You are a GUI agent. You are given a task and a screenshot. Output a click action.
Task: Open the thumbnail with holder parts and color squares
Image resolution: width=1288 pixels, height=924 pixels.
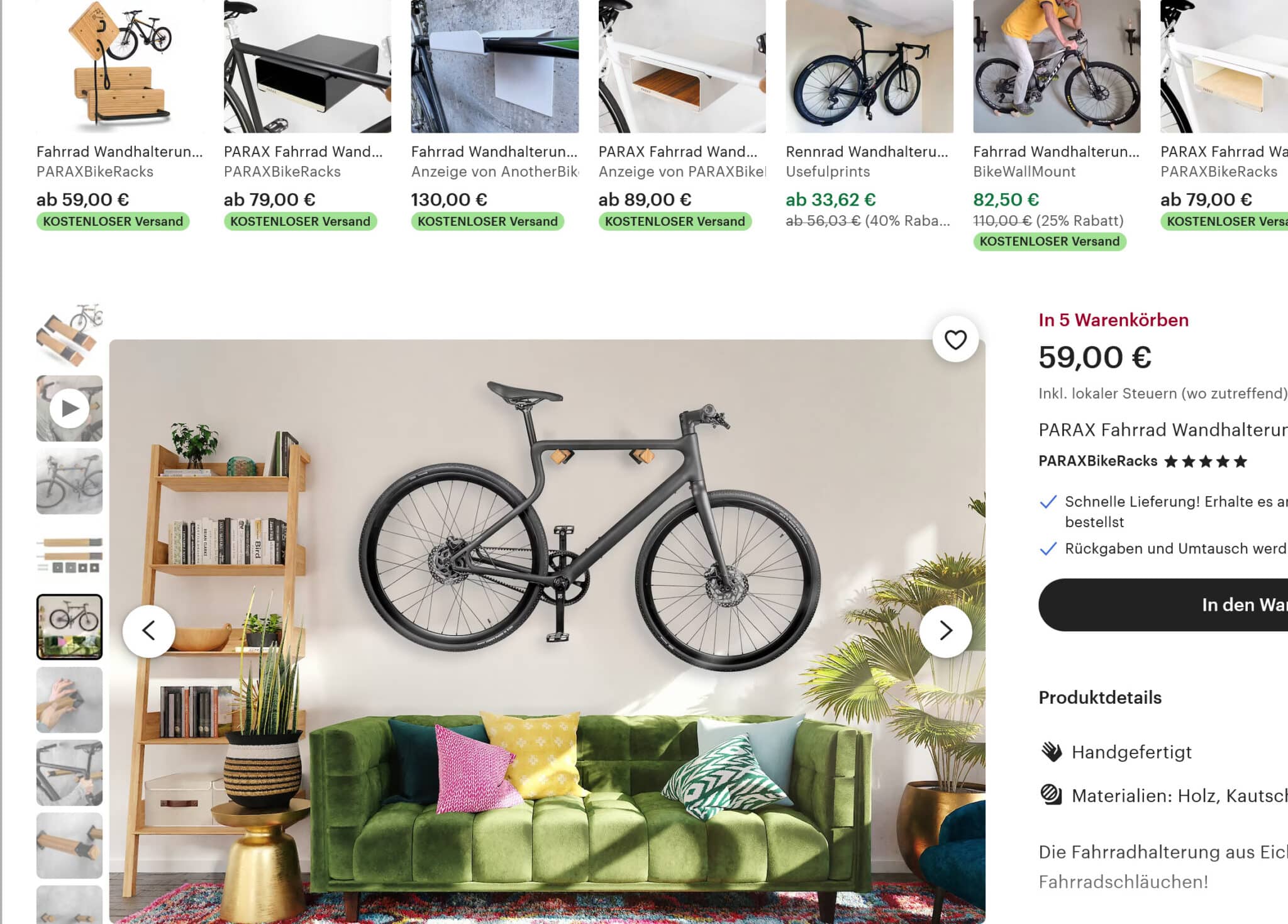69,554
